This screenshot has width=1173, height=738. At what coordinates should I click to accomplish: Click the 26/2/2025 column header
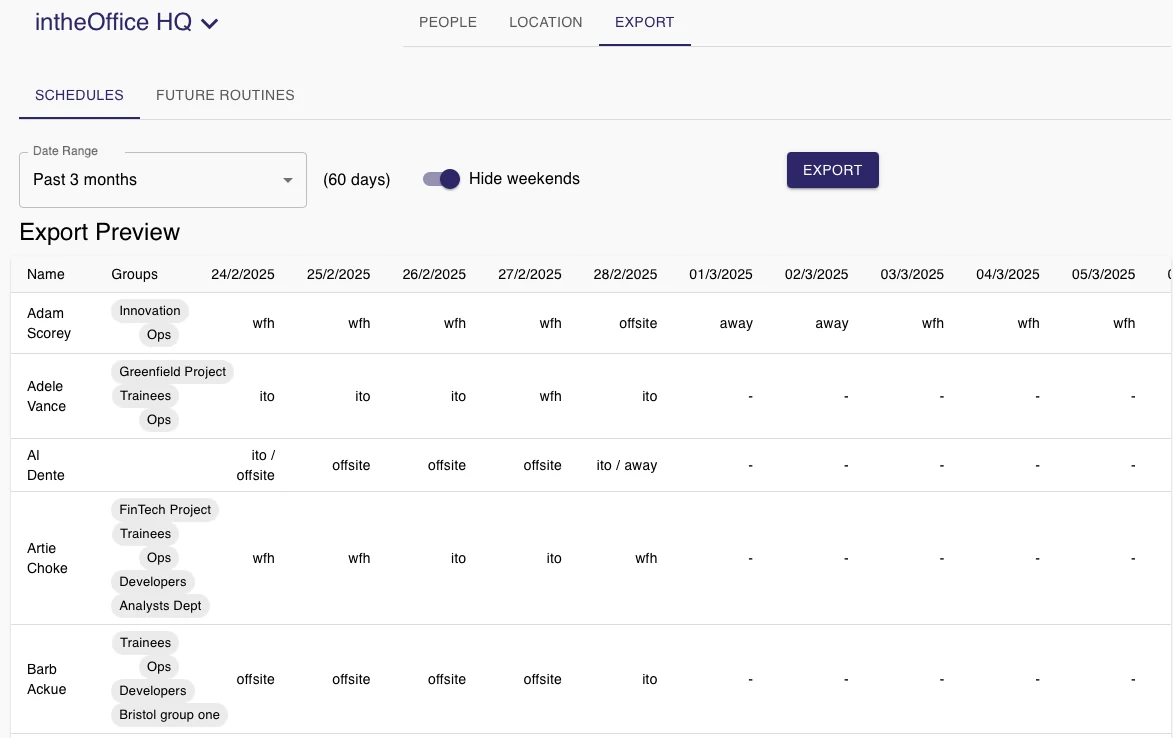(434, 274)
